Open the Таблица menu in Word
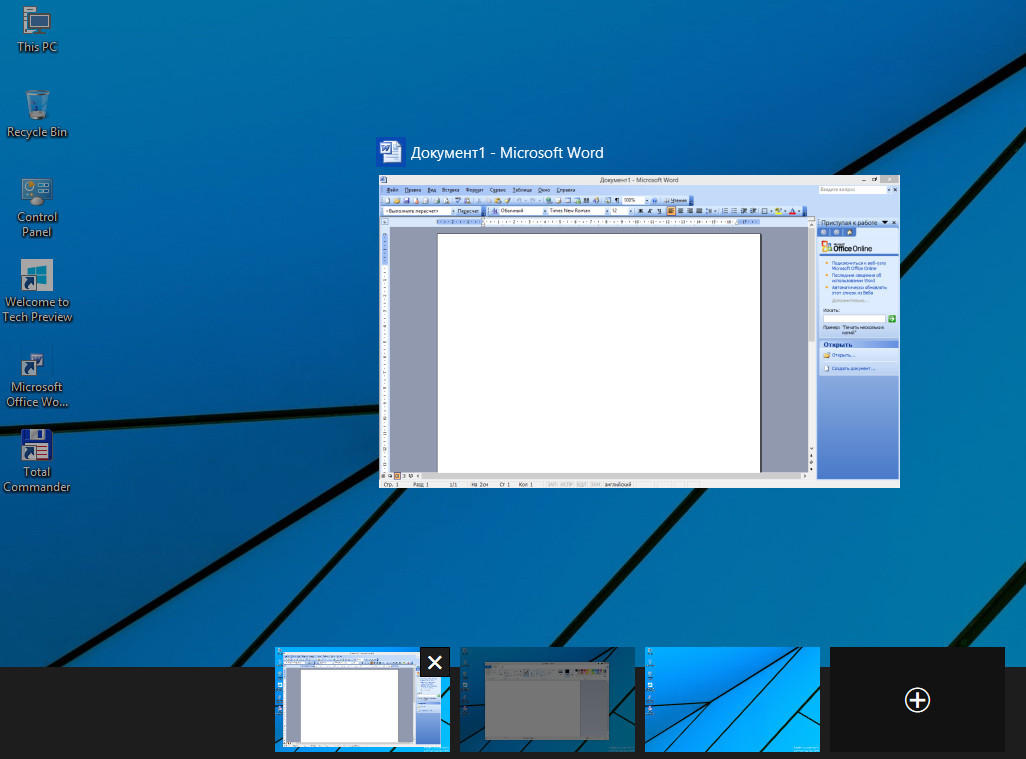Viewport: 1026px width, 759px height. pyautogui.click(x=522, y=189)
